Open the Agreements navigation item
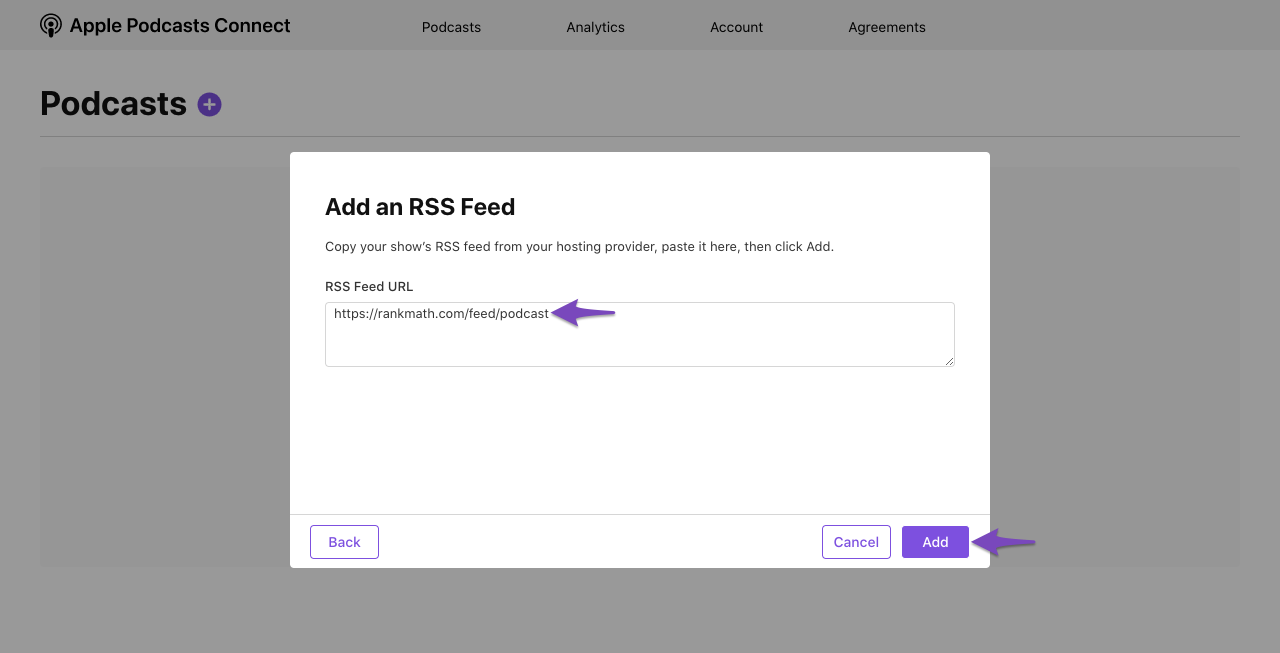This screenshot has width=1280, height=653. coord(887,27)
